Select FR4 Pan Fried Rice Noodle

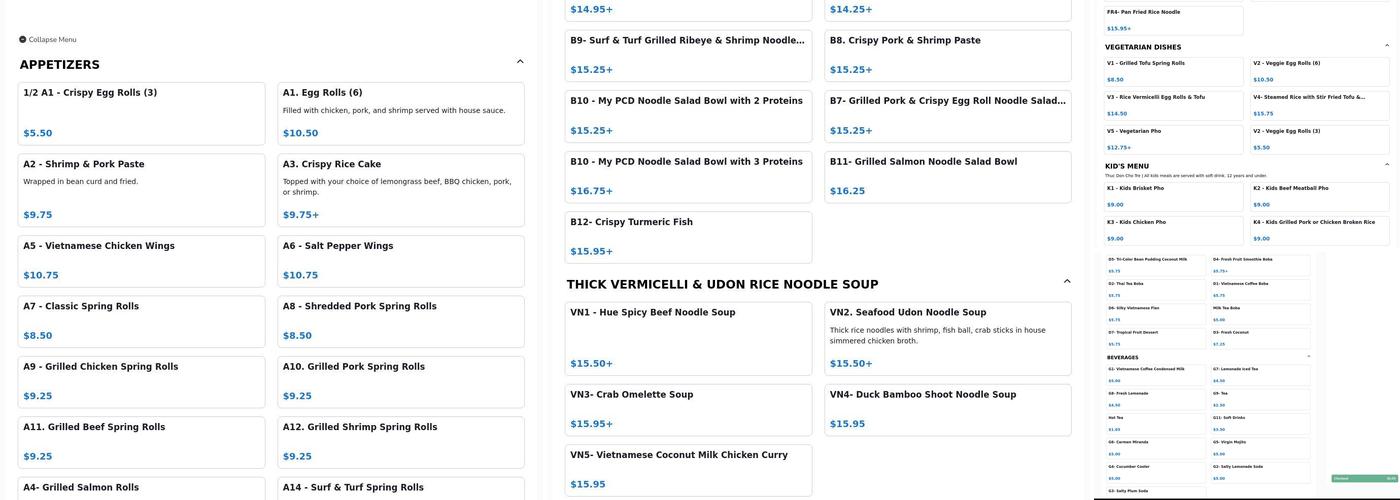pos(1174,20)
